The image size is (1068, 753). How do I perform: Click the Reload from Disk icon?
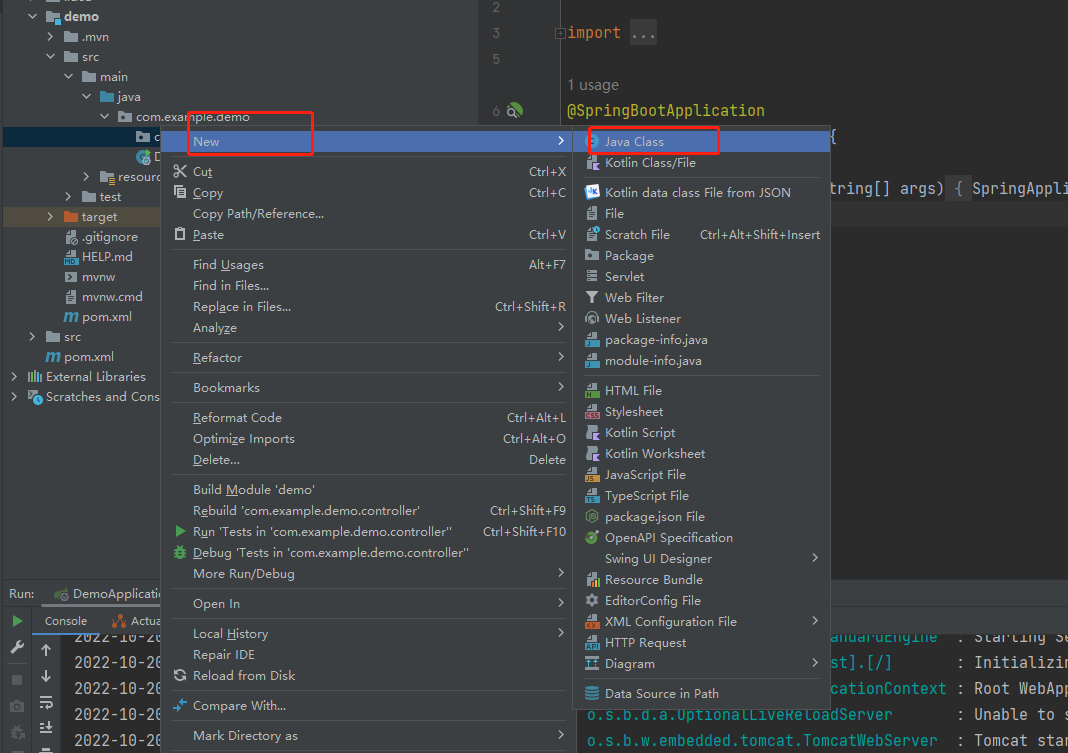point(180,676)
